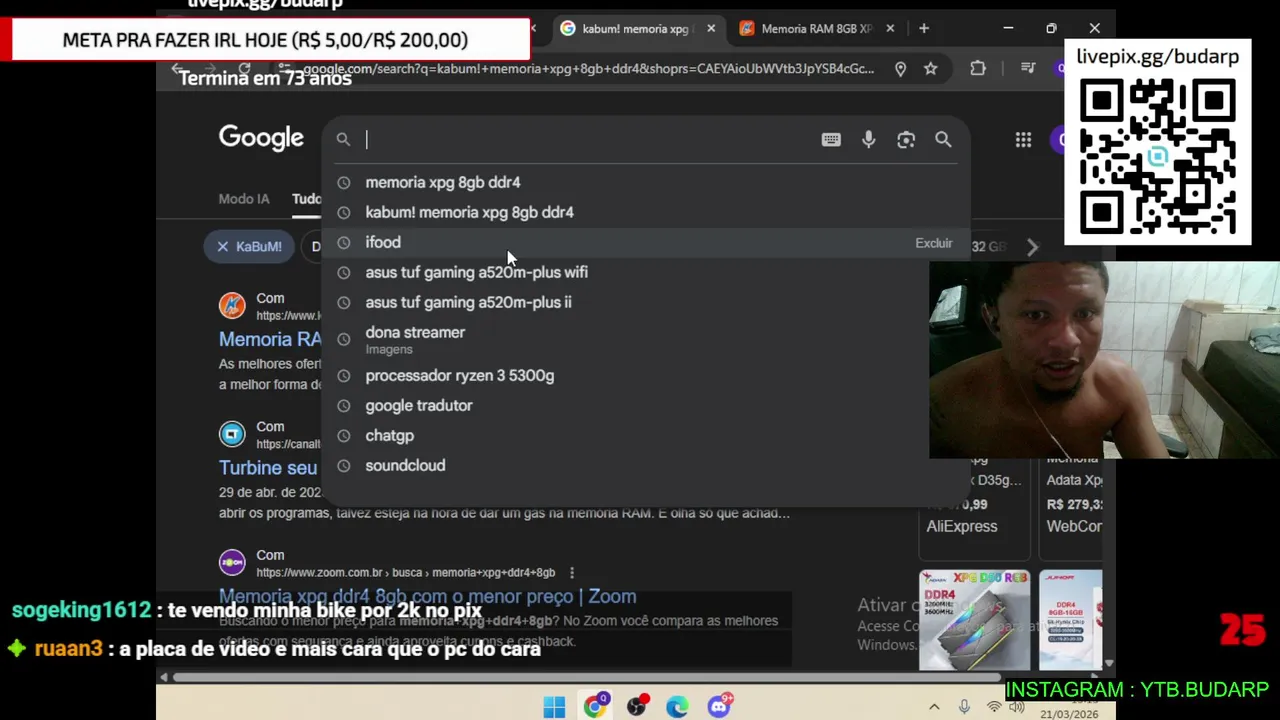Click the KaBuM! result favicon
This screenshot has height=720, width=1280.
[x=232, y=305]
